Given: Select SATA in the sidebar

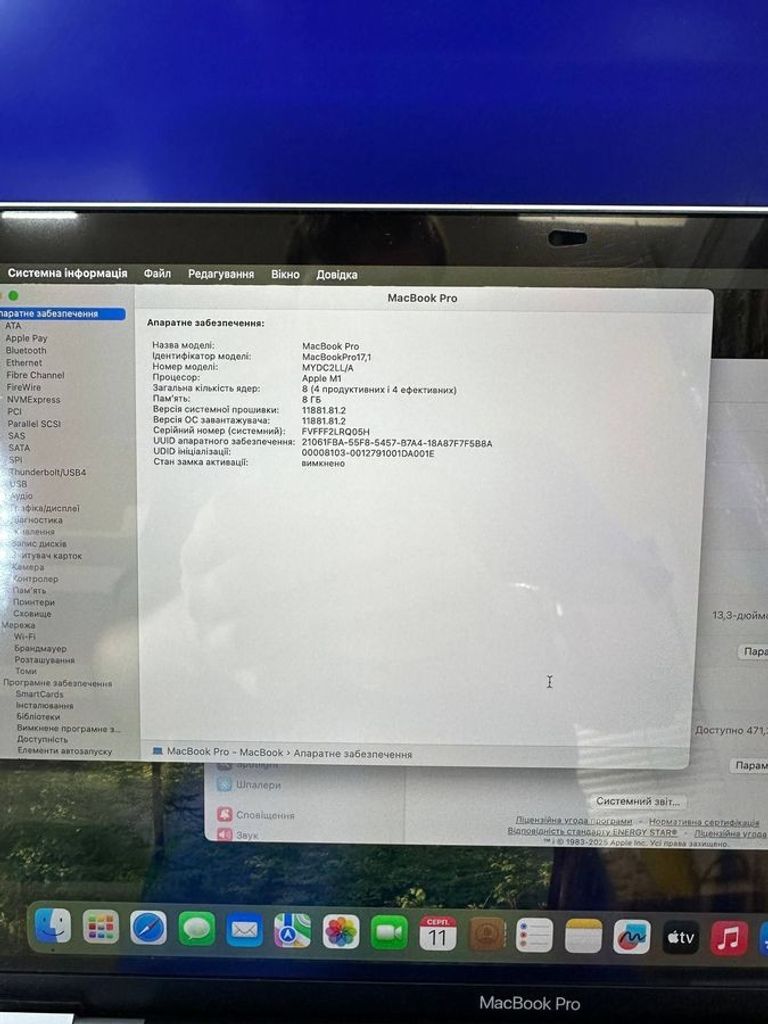Looking at the screenshot, I should (x=19, y=448).
